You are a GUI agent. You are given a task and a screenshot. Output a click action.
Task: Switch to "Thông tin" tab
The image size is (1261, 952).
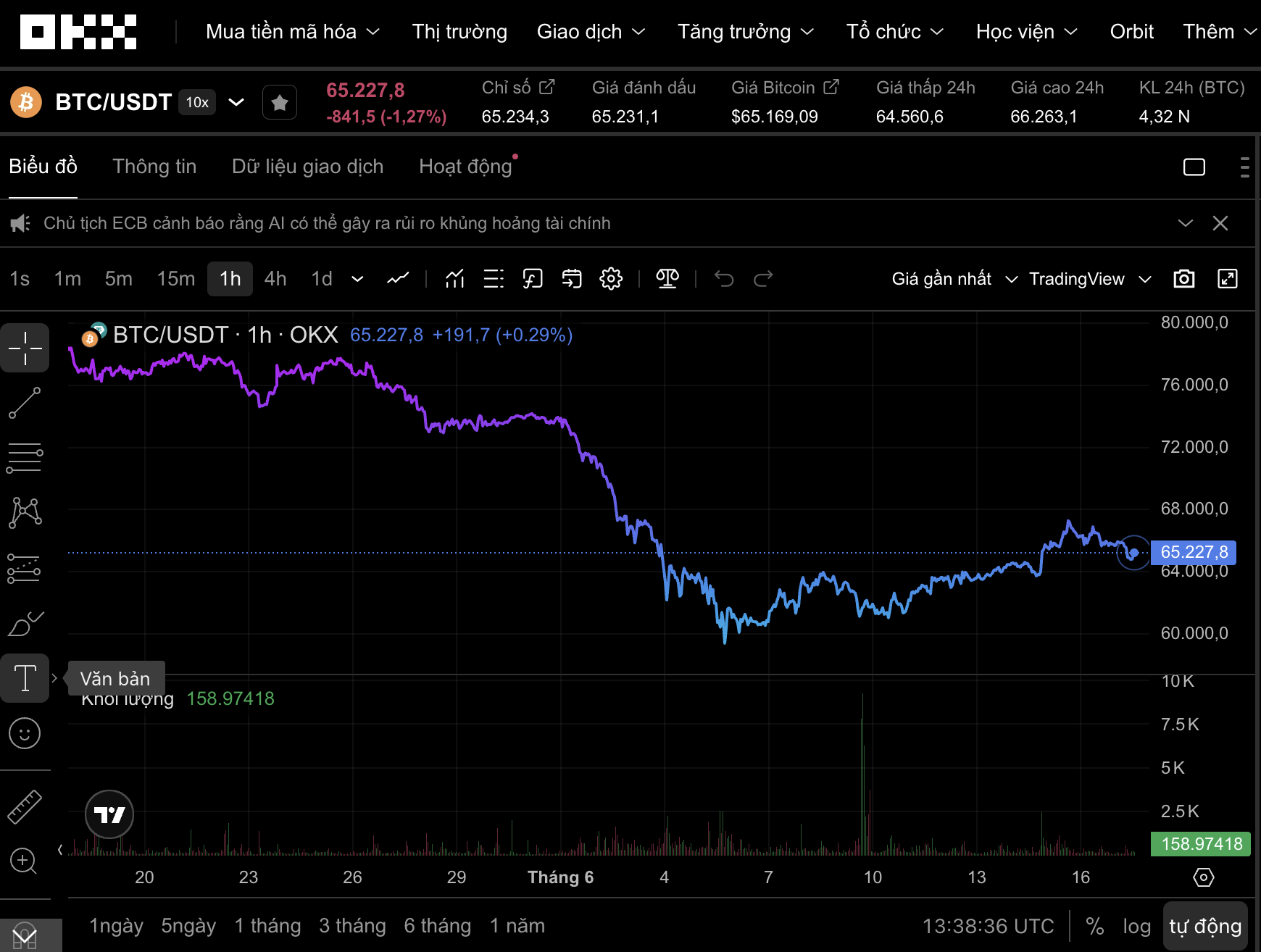pyautogui.click(x=154, y=167)
